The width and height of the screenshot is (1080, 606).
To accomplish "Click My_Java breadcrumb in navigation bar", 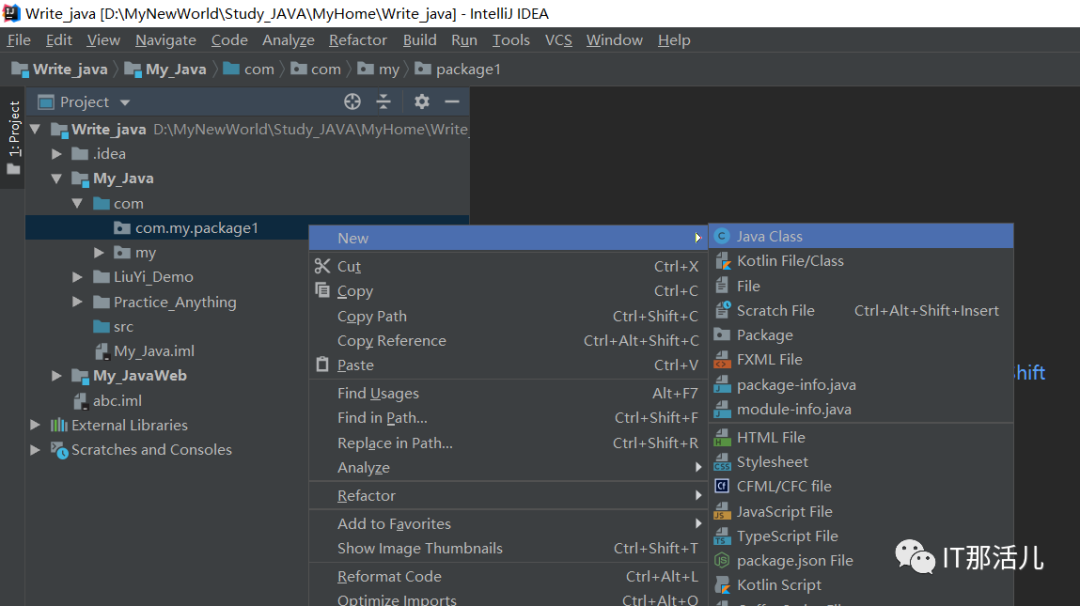I will coord(166,69).
